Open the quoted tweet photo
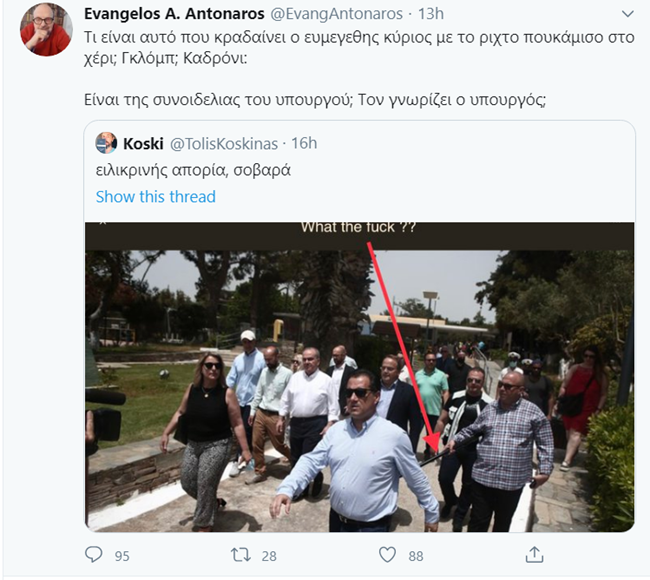The height and width of the screenshot is (580, 650). (x=359, y=377)
